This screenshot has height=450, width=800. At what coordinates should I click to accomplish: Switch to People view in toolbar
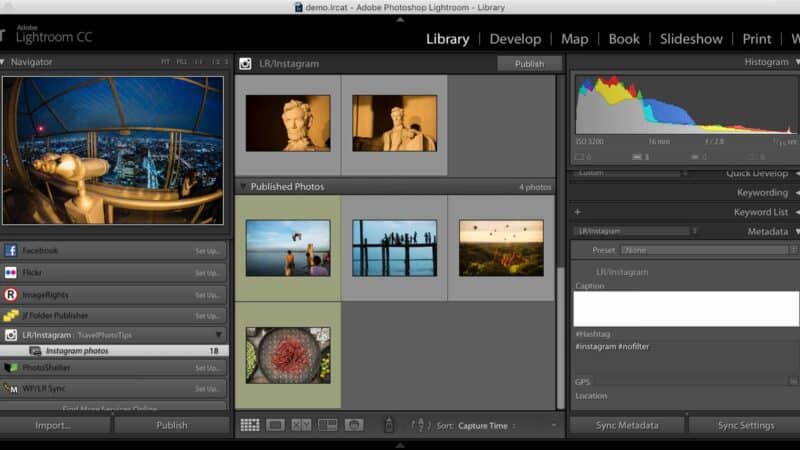pyautogui.click(x=354, y=425)
